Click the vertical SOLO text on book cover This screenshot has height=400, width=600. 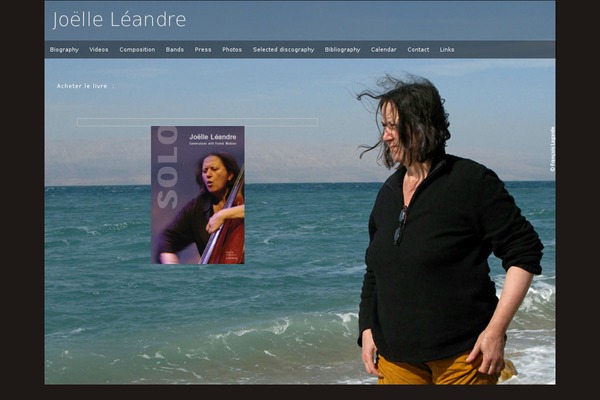(x=167, y=181)
